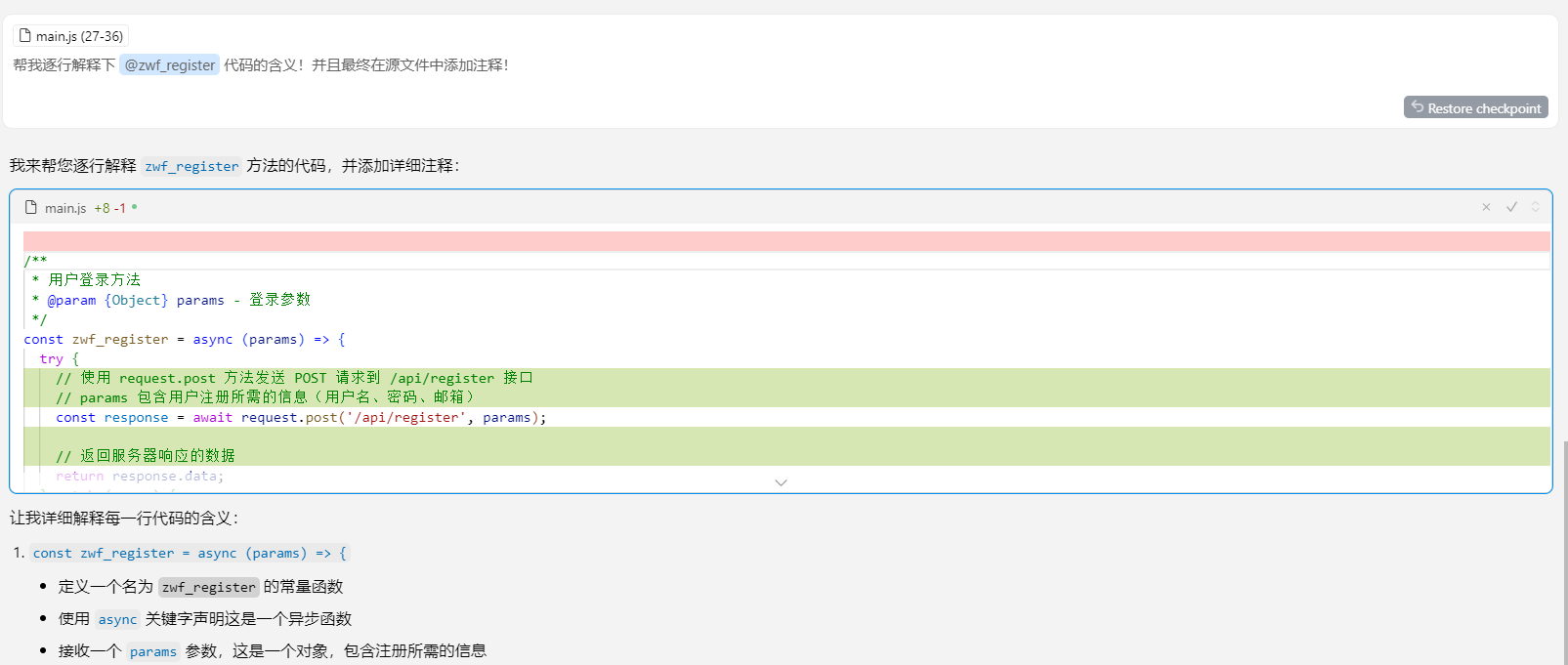Toggle the code block collapse chevrons icon
The image size is (1568, 665).
pos(1535,207)
